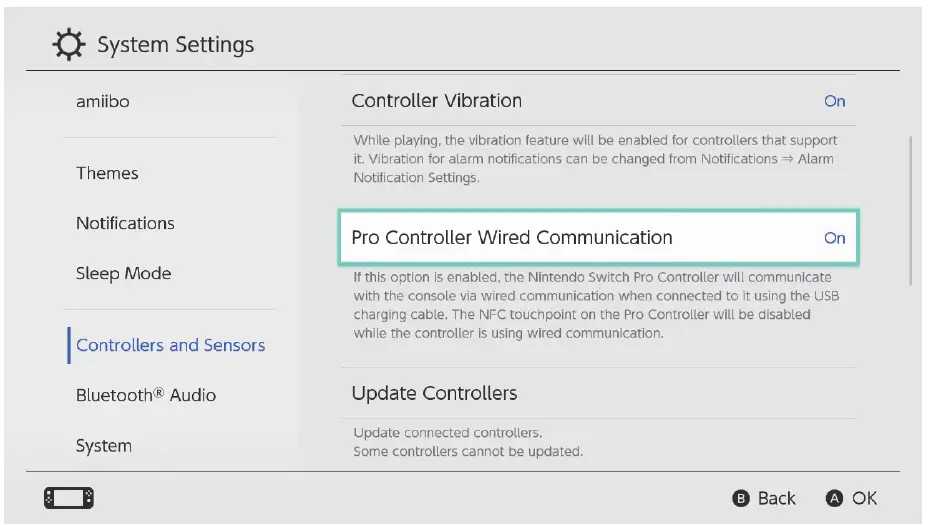Open the System section in sidebar
The height and width of the screenshot is (525, 933).
pyautogui.click(x=104, y=445)
